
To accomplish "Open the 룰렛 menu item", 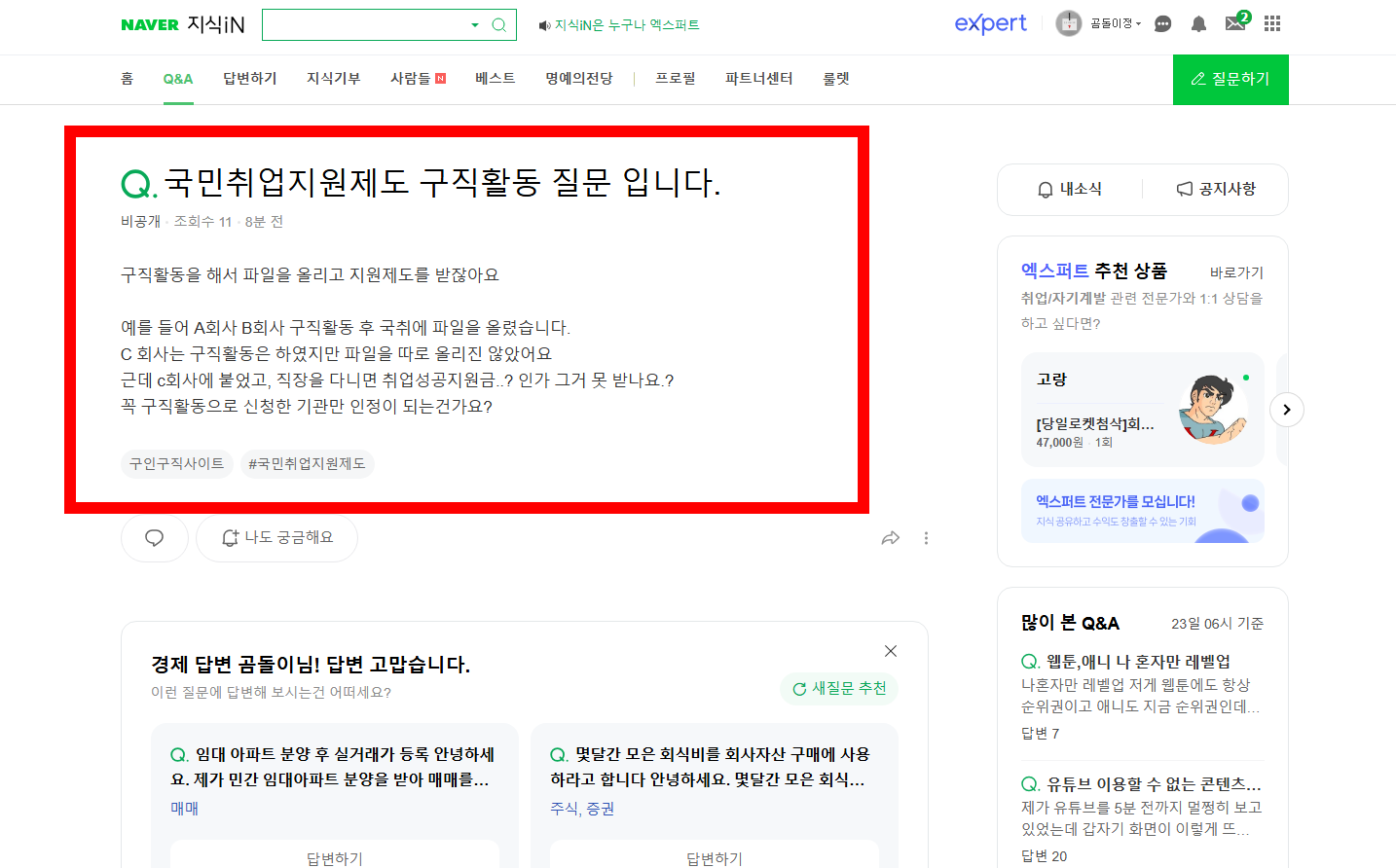I will [836, 79].
